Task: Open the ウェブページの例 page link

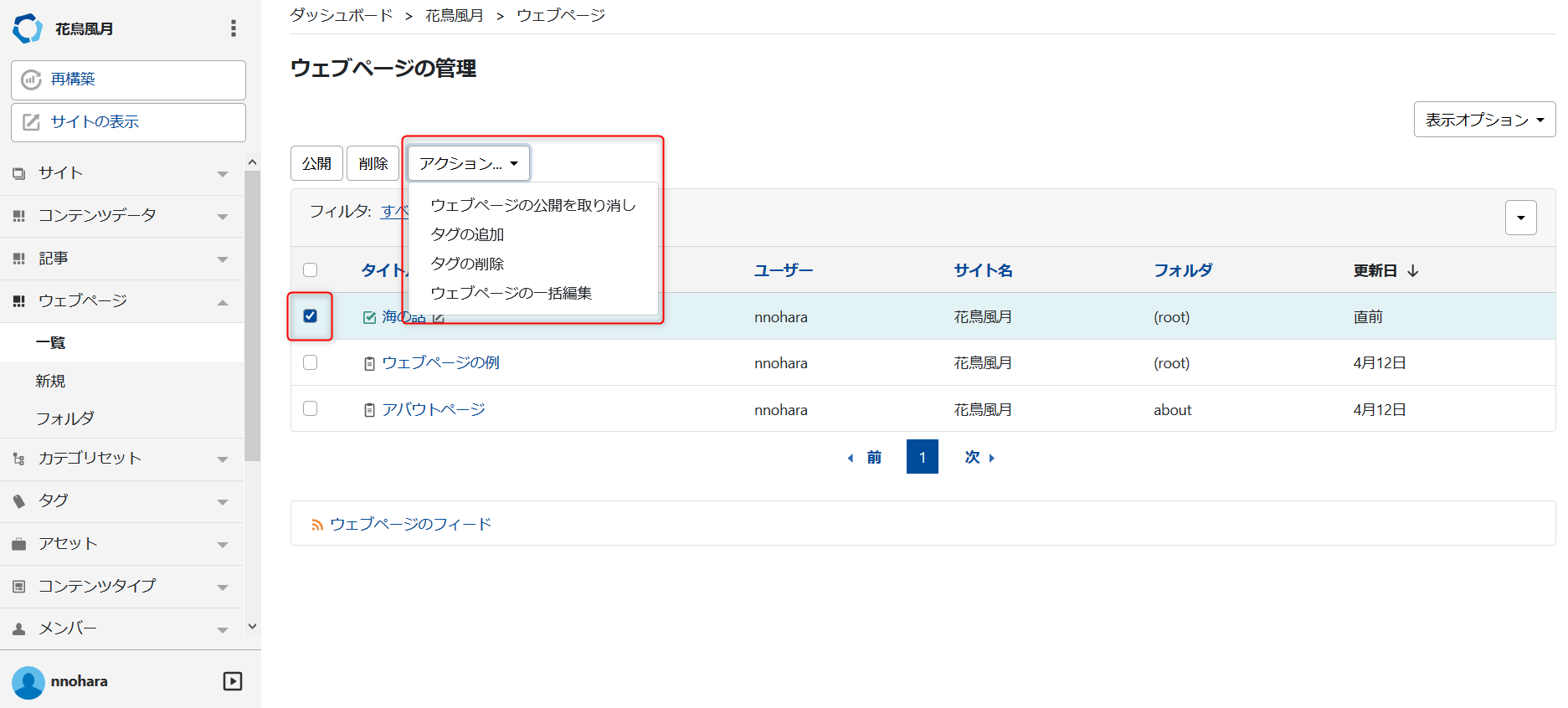Action: pos(441,363)
